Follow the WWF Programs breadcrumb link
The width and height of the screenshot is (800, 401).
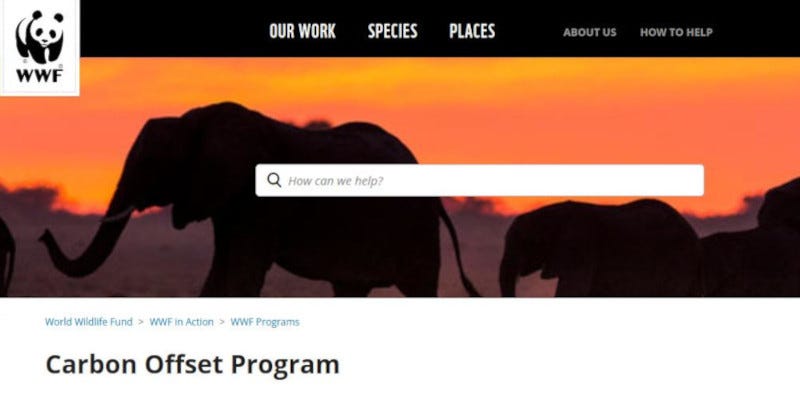[x=265, y=322]
